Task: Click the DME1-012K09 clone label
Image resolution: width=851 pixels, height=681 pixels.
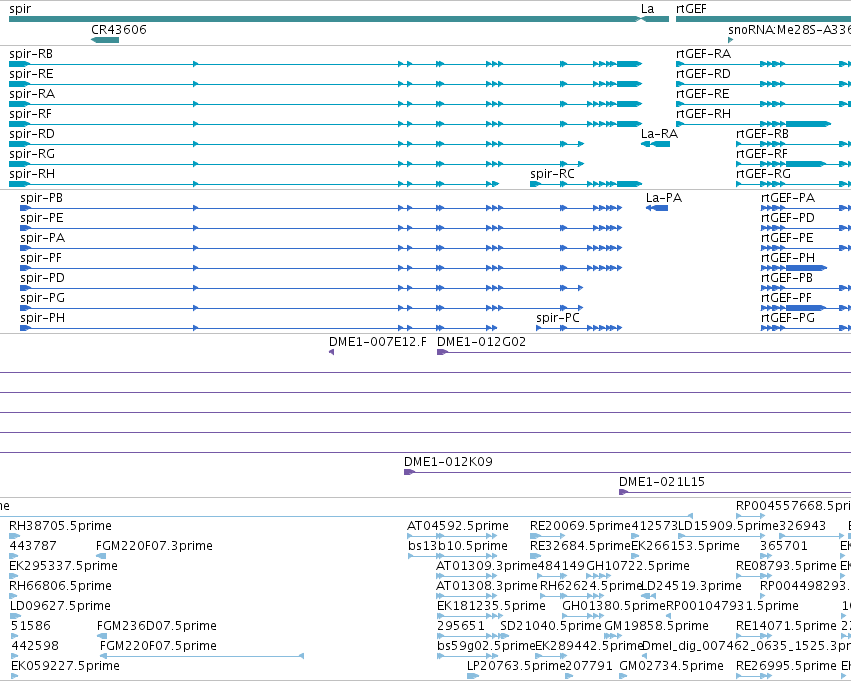Action: pyautogui.click(x=448, y=462)
